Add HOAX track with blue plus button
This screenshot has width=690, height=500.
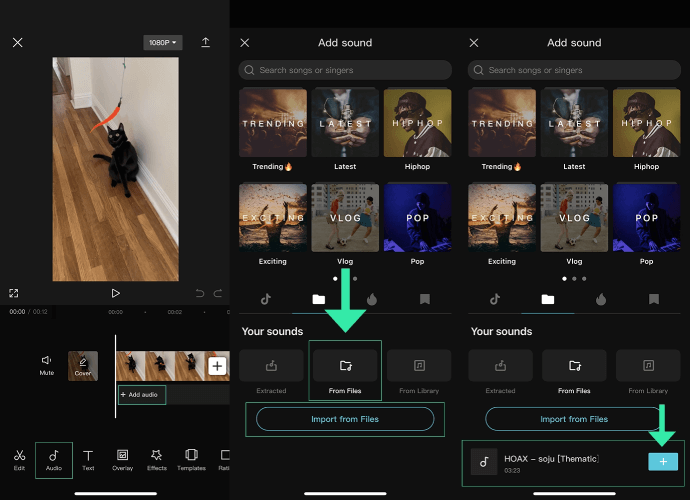pyautogui.click(x=663, y=462)
